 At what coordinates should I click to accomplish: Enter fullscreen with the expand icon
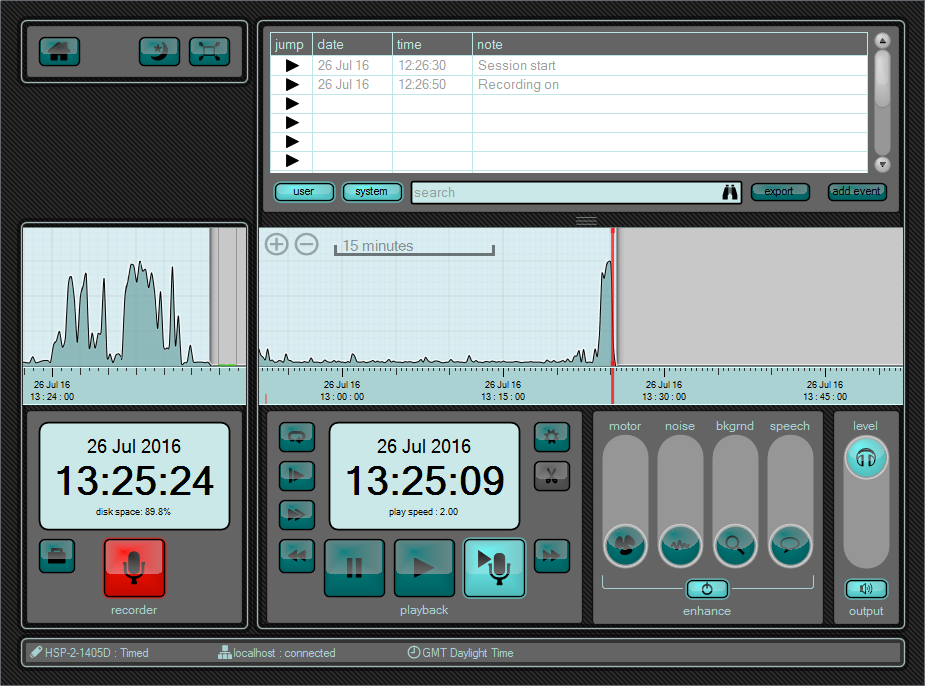209,52
